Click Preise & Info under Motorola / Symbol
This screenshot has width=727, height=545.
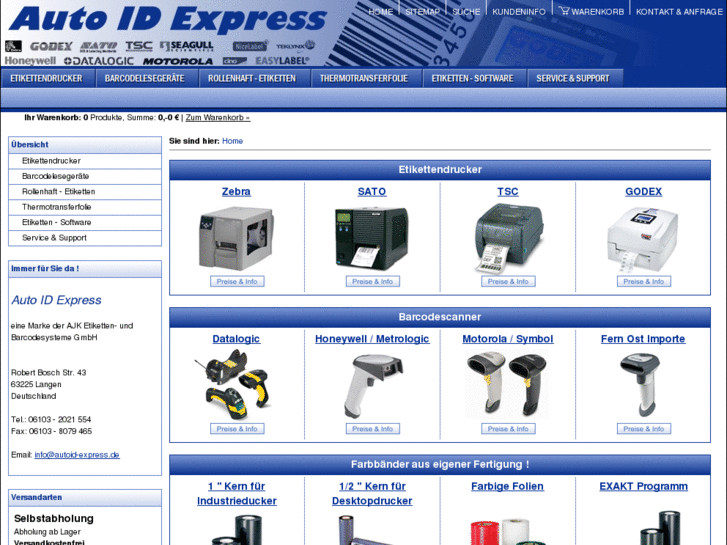508,429
